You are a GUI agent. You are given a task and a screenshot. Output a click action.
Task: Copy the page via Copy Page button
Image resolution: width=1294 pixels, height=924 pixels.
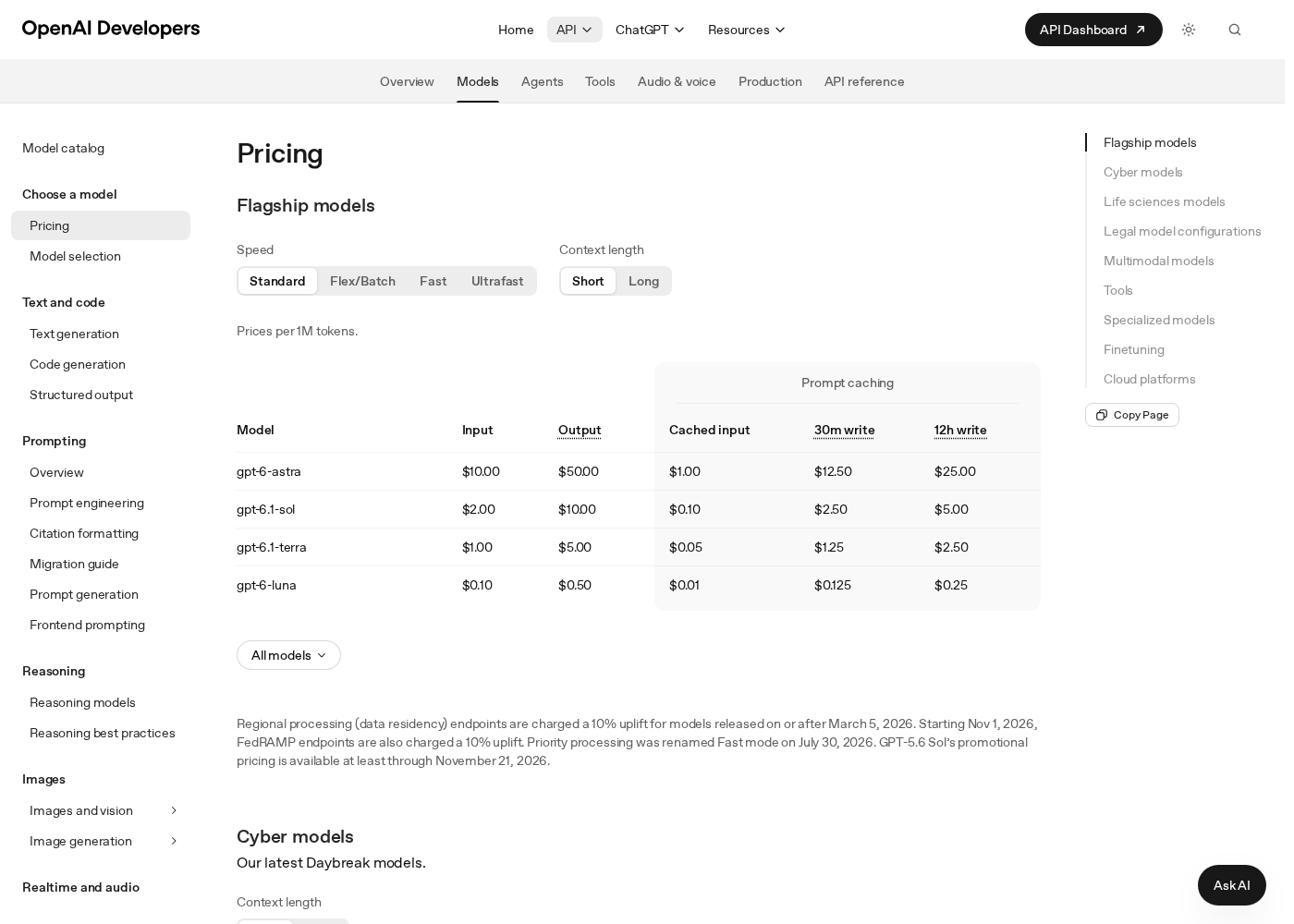[x=1132, y=415]
